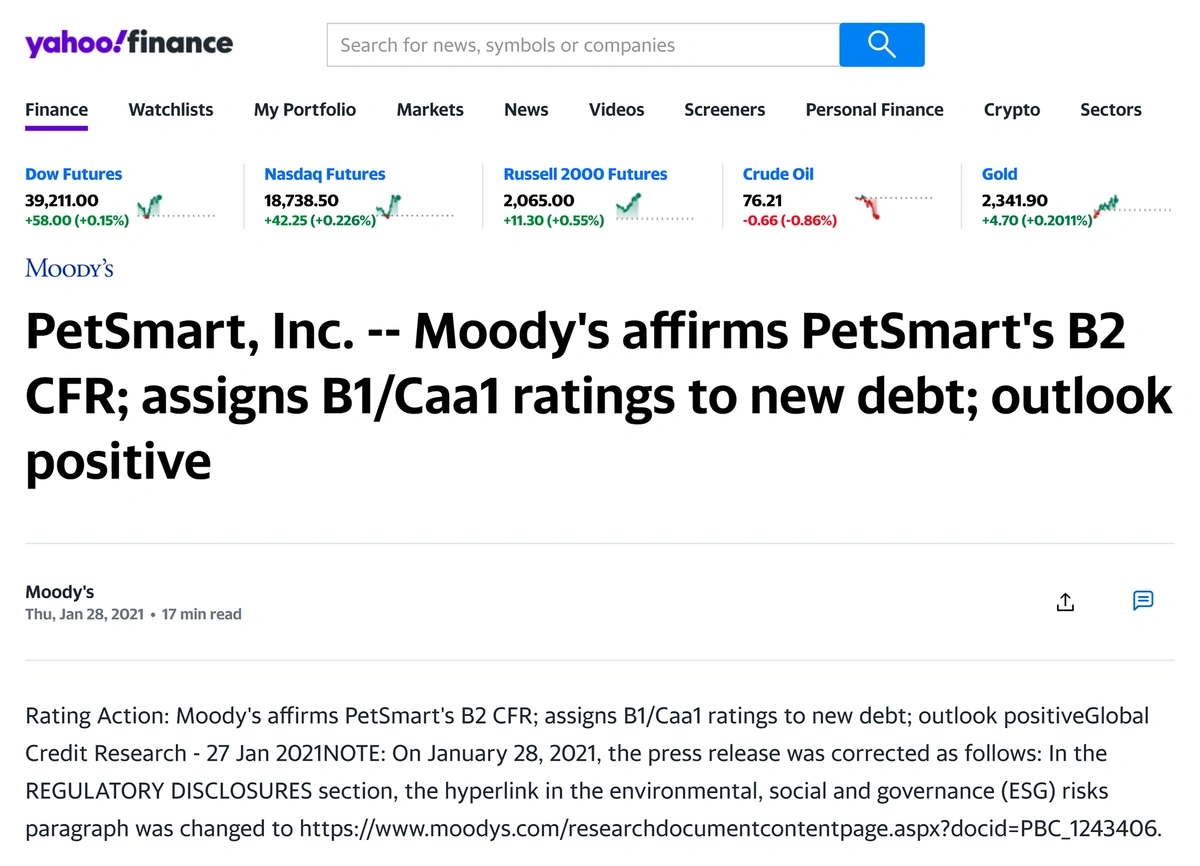This screenshot has width=1200, height=866.
Task: Open the My Portfolio tab
Action: click(305, 110)
